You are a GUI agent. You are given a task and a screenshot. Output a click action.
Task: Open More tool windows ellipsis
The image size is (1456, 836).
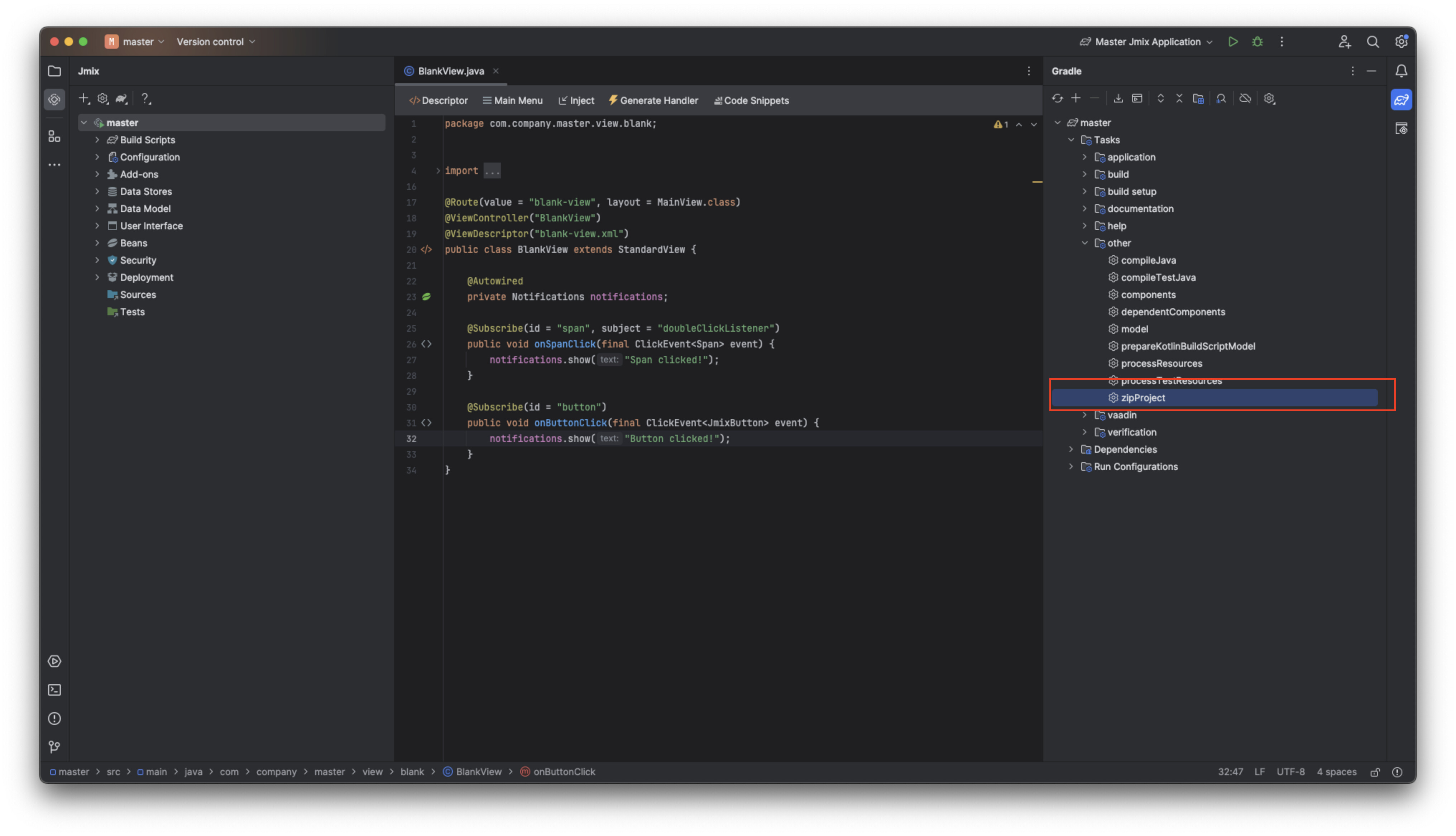[x=54, y=165]
